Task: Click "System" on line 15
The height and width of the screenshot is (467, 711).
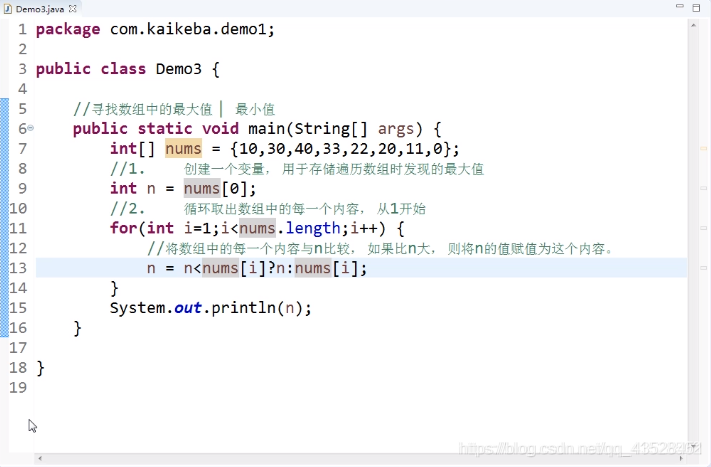Action: click(137, 308)
